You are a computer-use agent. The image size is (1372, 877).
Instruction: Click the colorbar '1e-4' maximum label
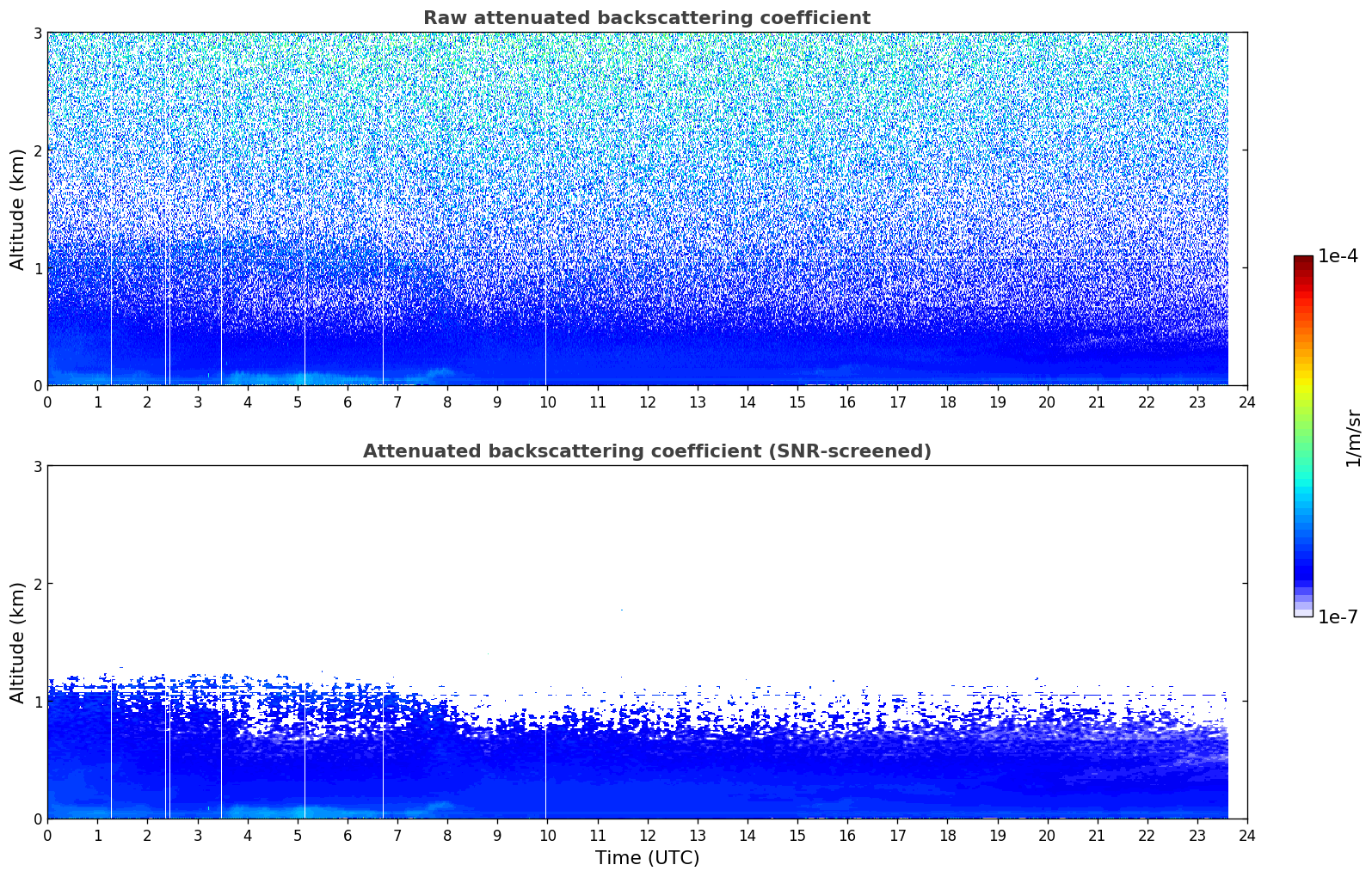tap(1338, 256)
